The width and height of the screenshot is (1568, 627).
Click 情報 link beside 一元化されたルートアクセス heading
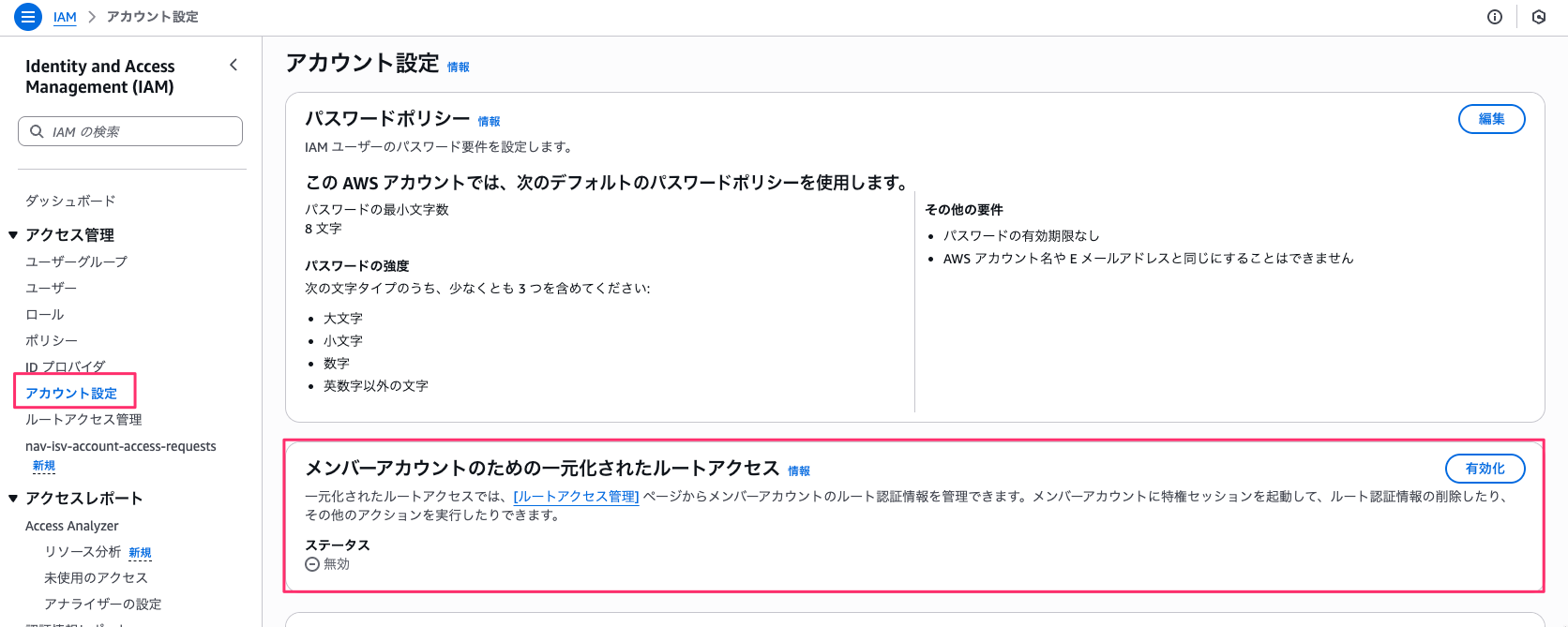(798, 471)
